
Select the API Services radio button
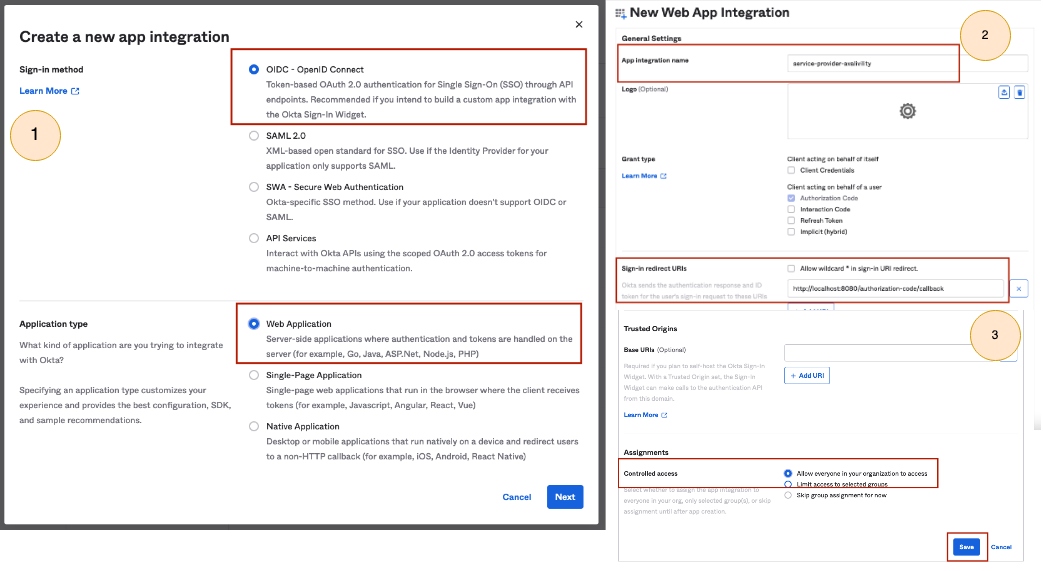point(254,238)
